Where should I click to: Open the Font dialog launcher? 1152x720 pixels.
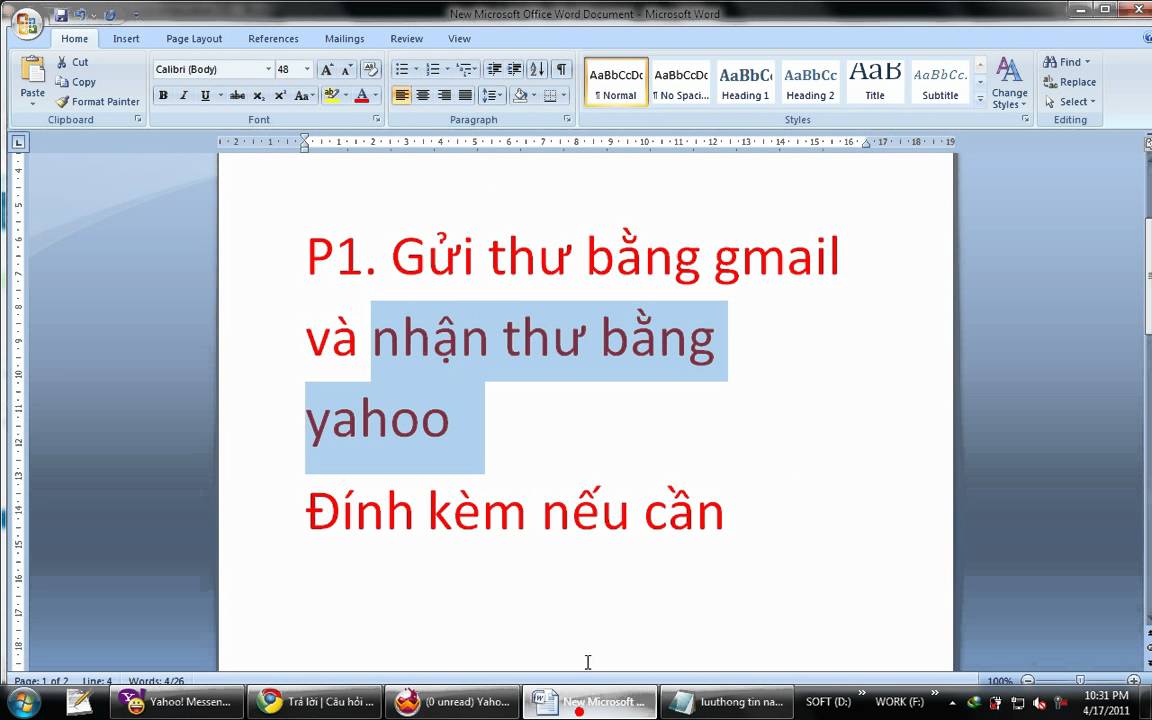[377, 119]
